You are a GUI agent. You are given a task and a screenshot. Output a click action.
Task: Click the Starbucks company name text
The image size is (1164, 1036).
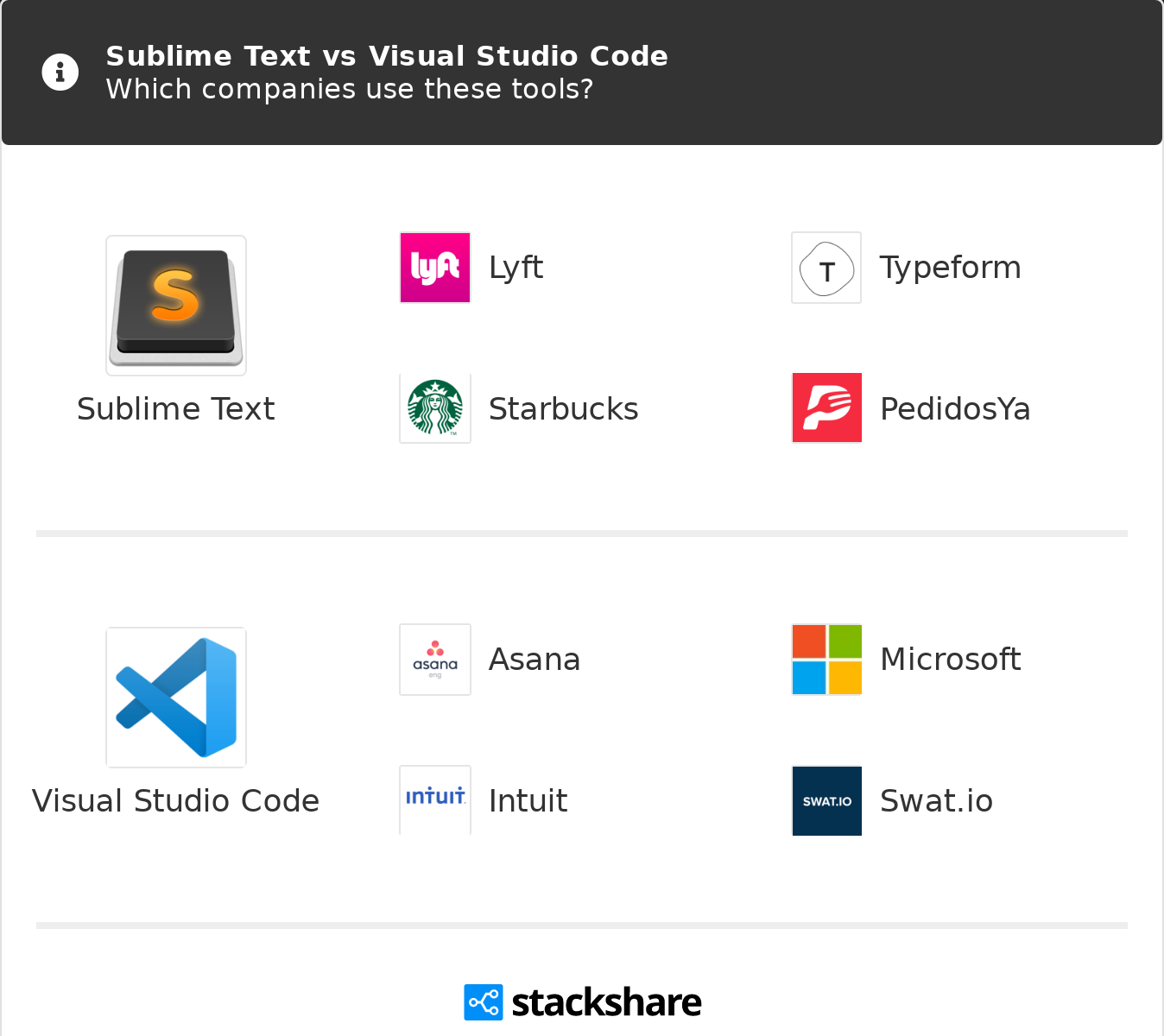(563, 408)
